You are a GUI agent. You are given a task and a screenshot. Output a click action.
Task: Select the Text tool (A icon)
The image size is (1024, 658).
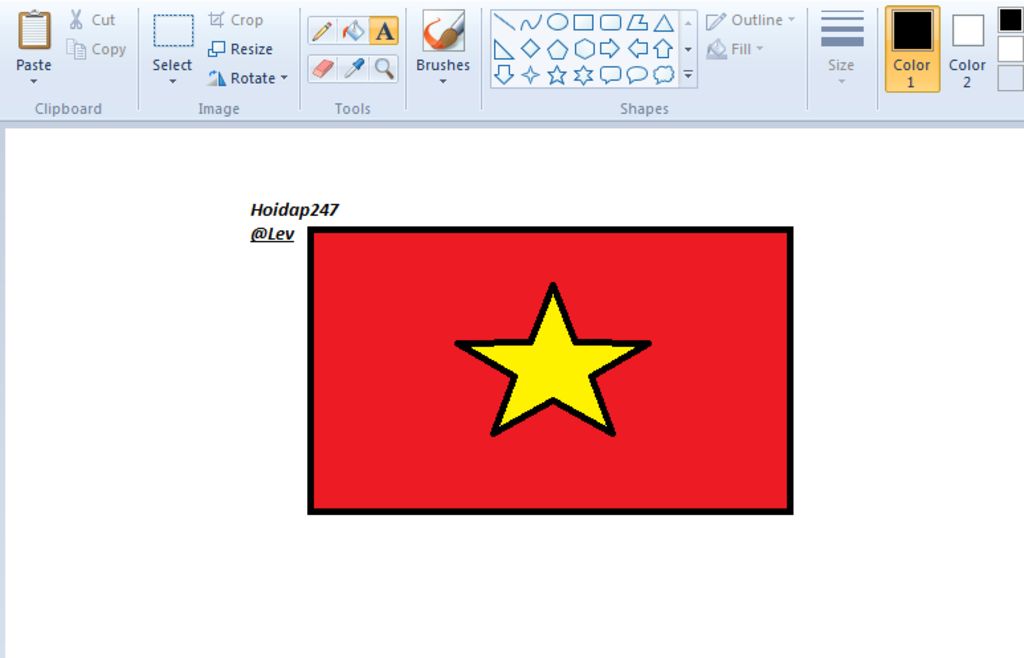pyautogui.click(x=384, y=31)
